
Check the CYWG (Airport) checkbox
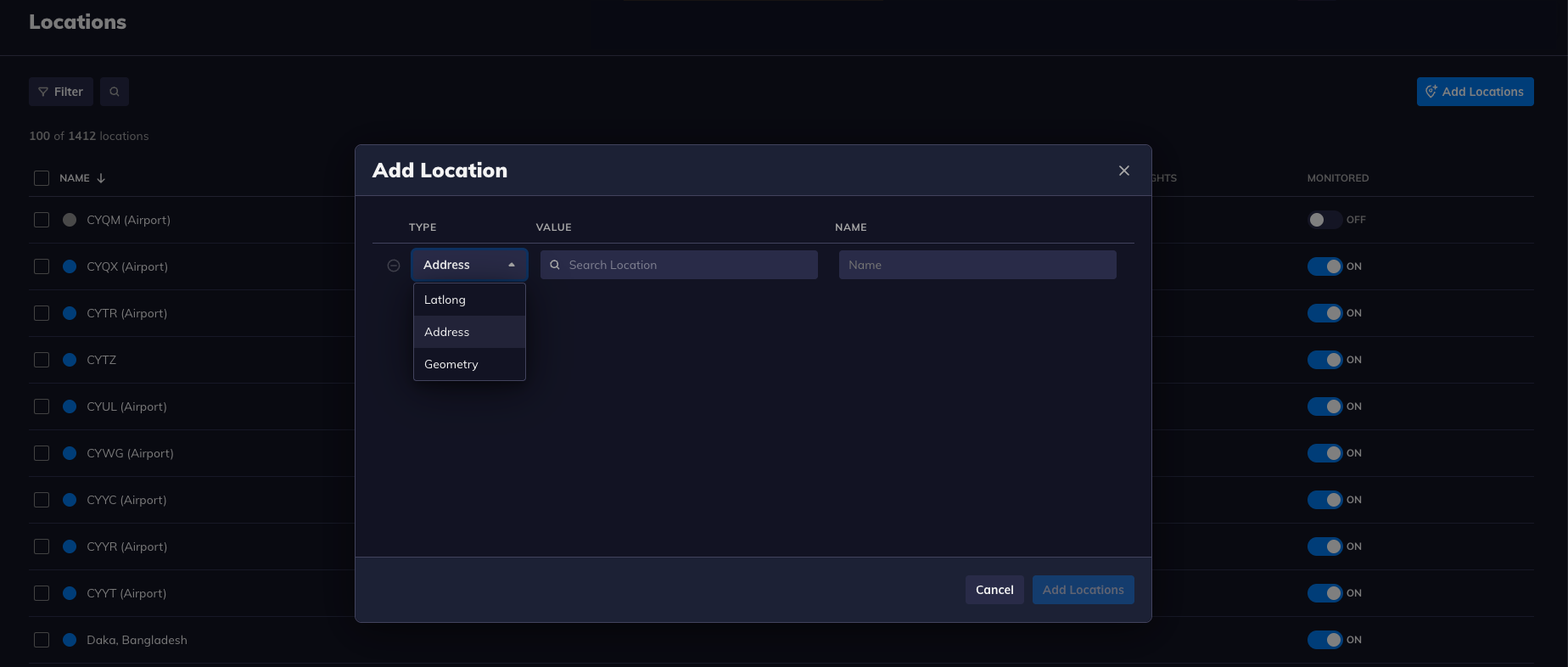click(x=42, y=453)
